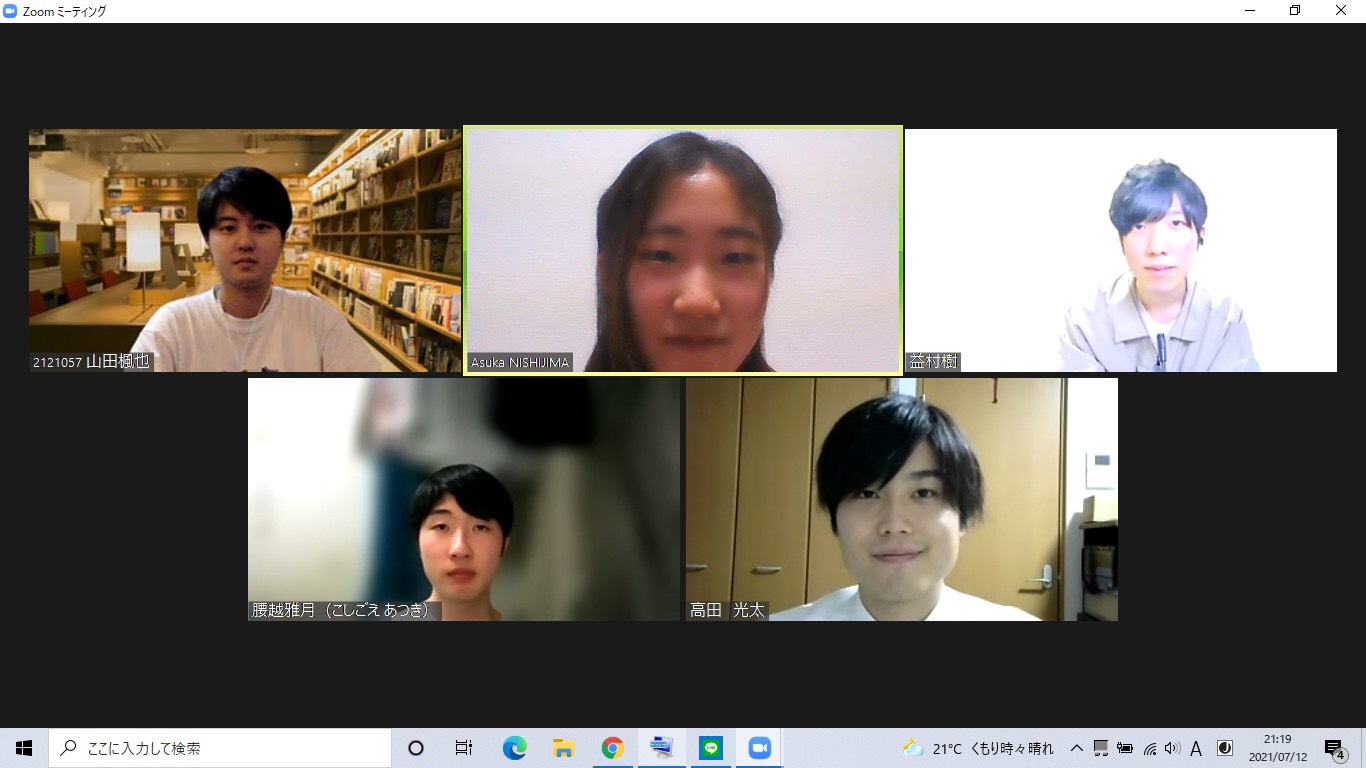Open the weather widget showing 21°C
This screenshot has width=1366, height=768.
[977, 748]
